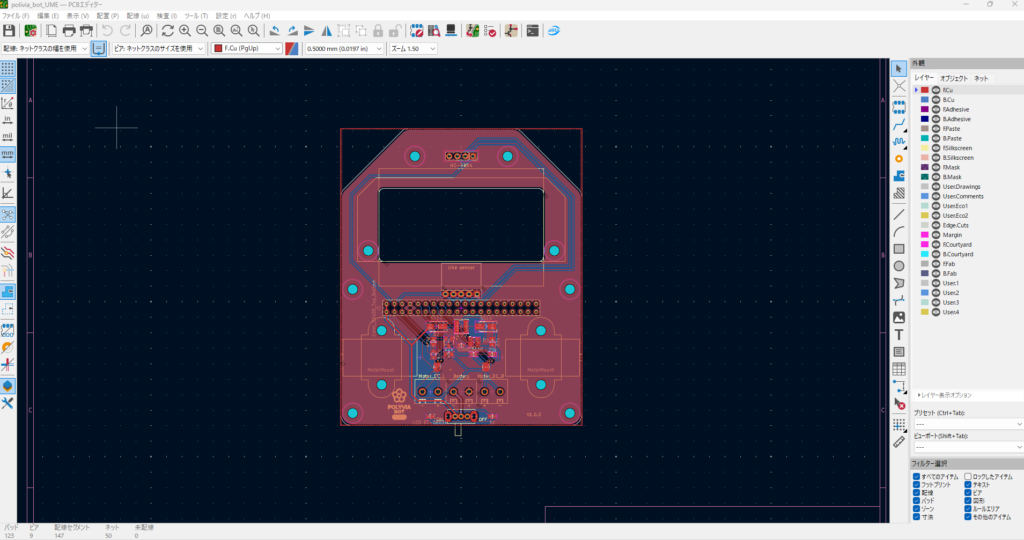1024x540 pixels.
Task: Toggle visibility of B.Cu layer
Action: (936, 100)
